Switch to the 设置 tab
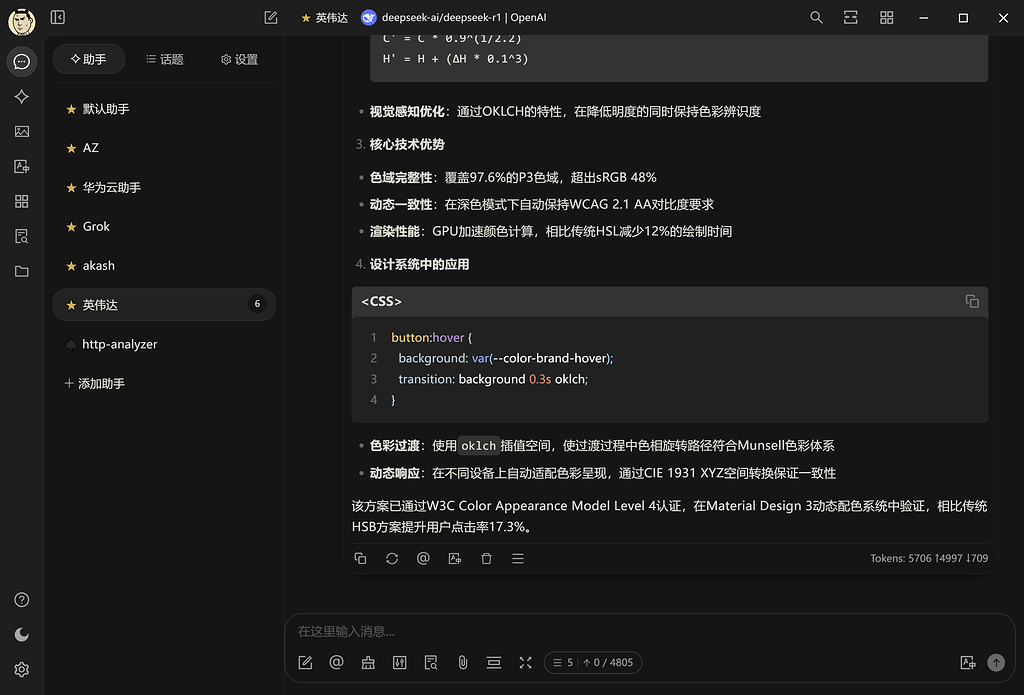 click(240, 59)
